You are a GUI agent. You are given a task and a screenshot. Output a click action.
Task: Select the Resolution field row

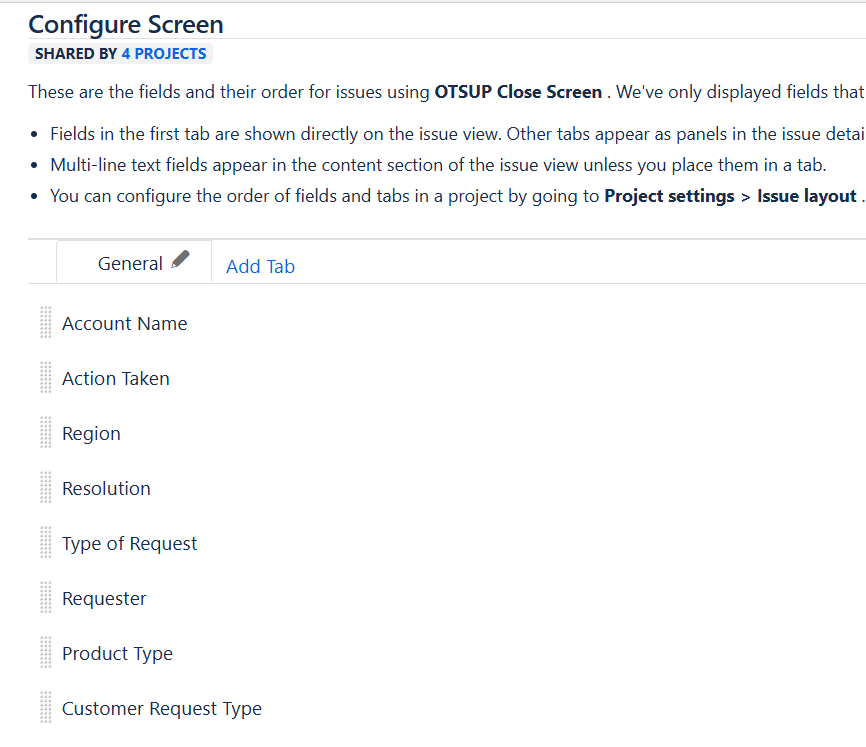pyautogui.click(x=447, y=488)
